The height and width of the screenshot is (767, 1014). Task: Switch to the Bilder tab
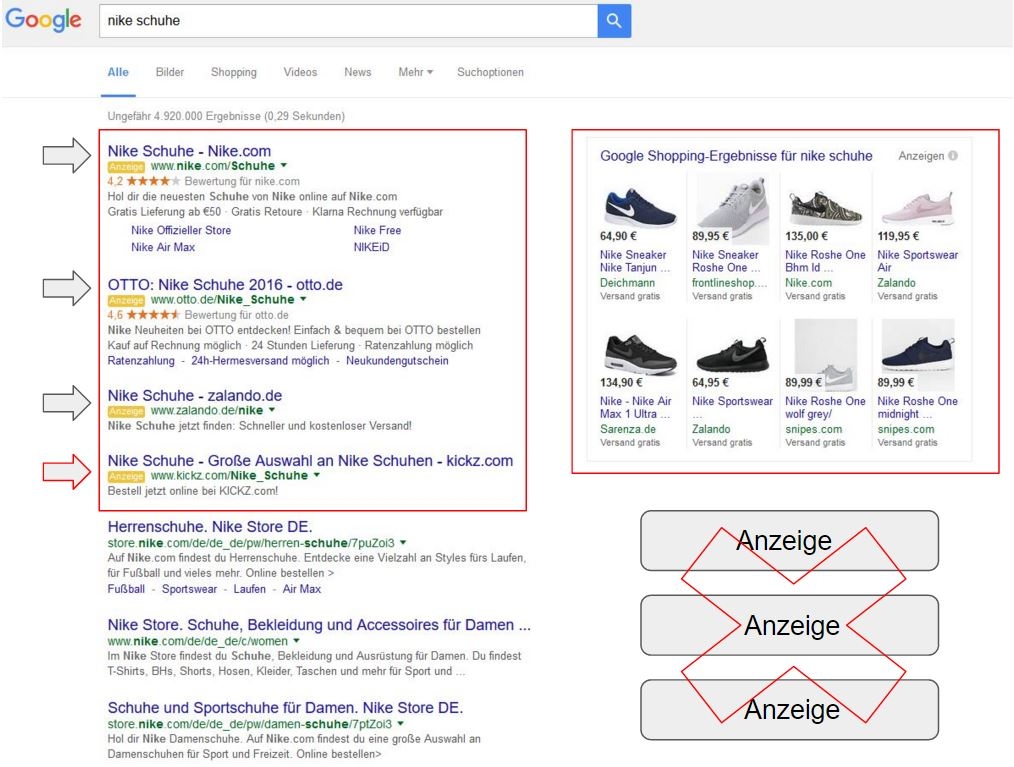pyautogui.click(x=169, y=72)
